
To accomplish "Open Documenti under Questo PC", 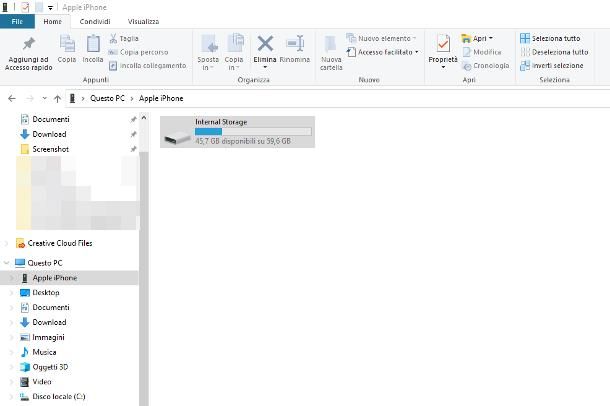I will coord(51,307).
